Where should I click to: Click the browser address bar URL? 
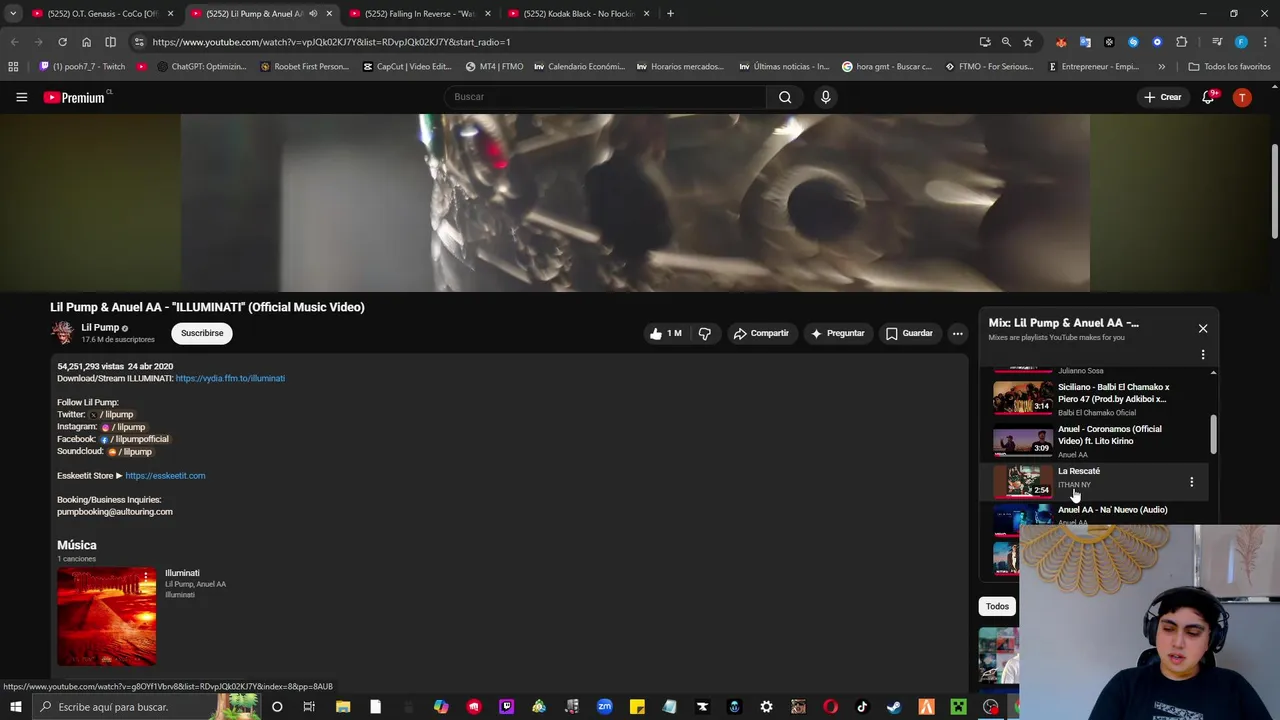pyautogui.click(x=331, y=42)
